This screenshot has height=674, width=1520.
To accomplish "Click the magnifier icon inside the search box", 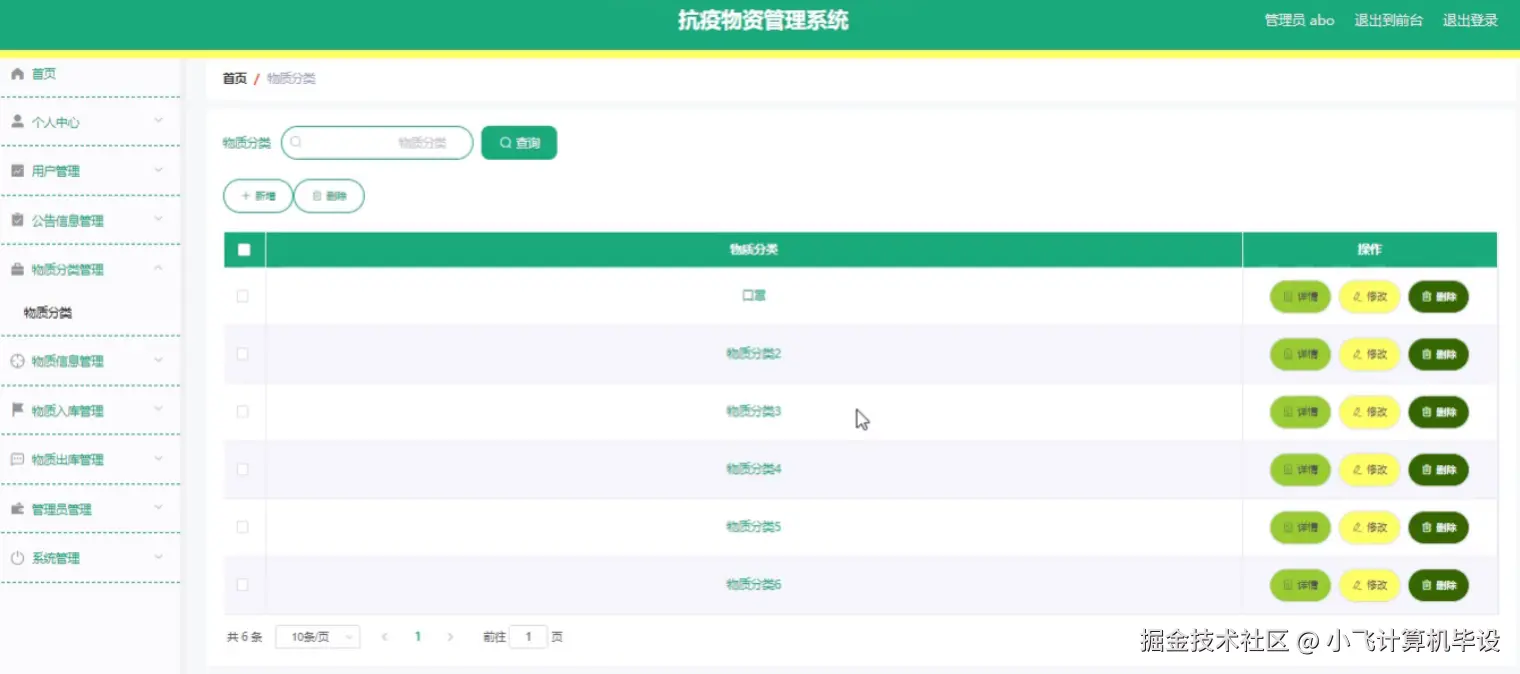I will [296, 142].
